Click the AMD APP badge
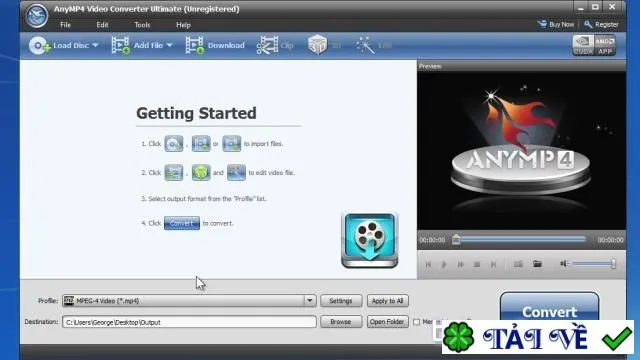 coord(605,45)
